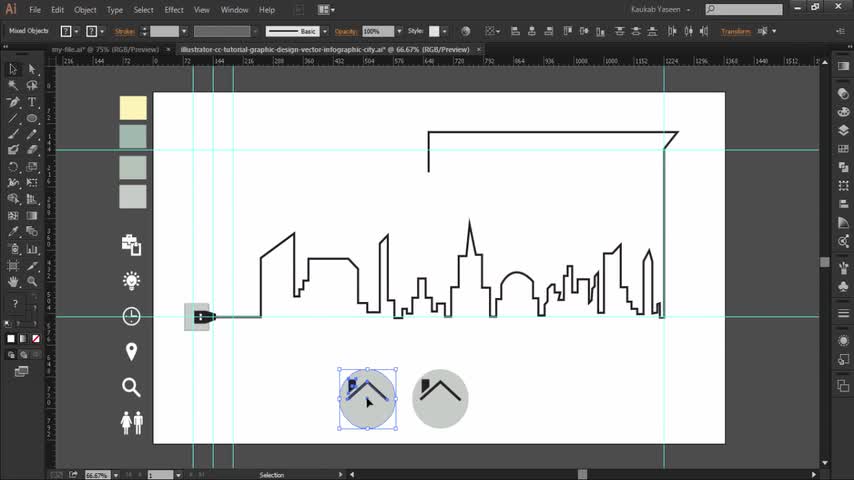854x480 pixels.
Task: Pick the Hand tool
Action: 13,282
